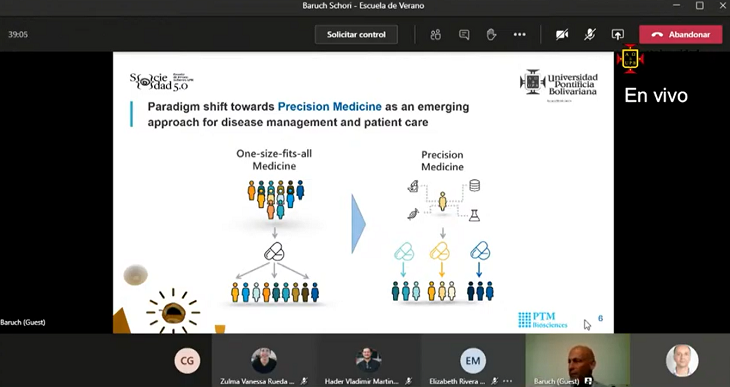Select the last participant avatar at right

coord(682,360)
